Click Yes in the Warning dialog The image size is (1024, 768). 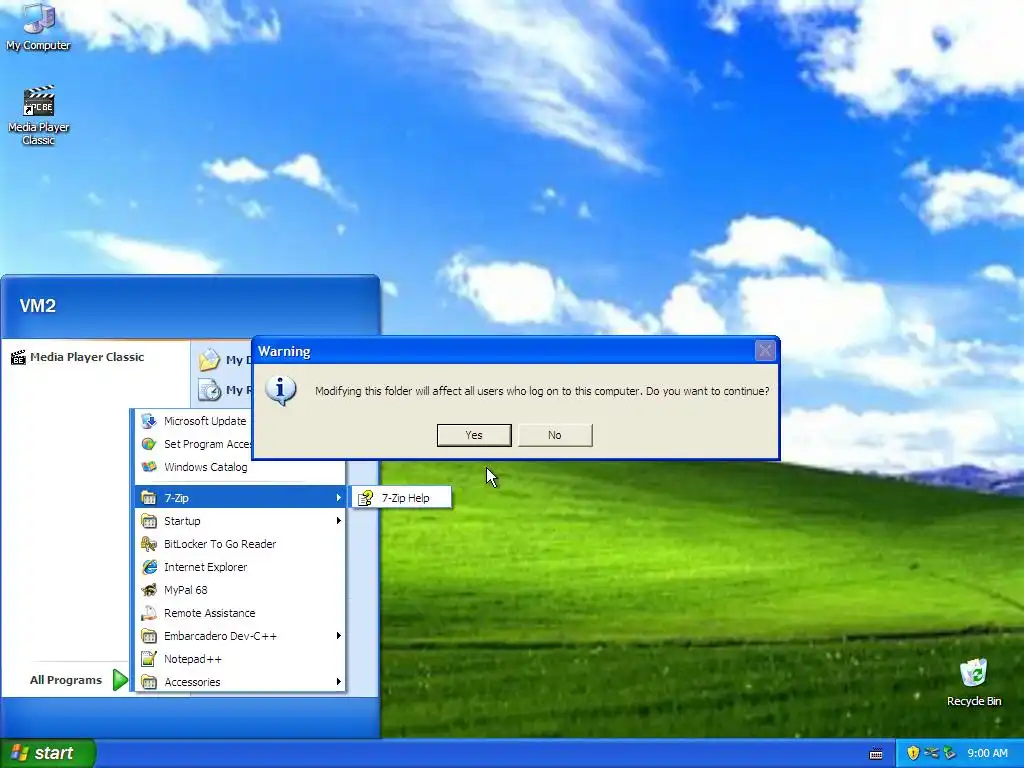click(x=474, y=435)
